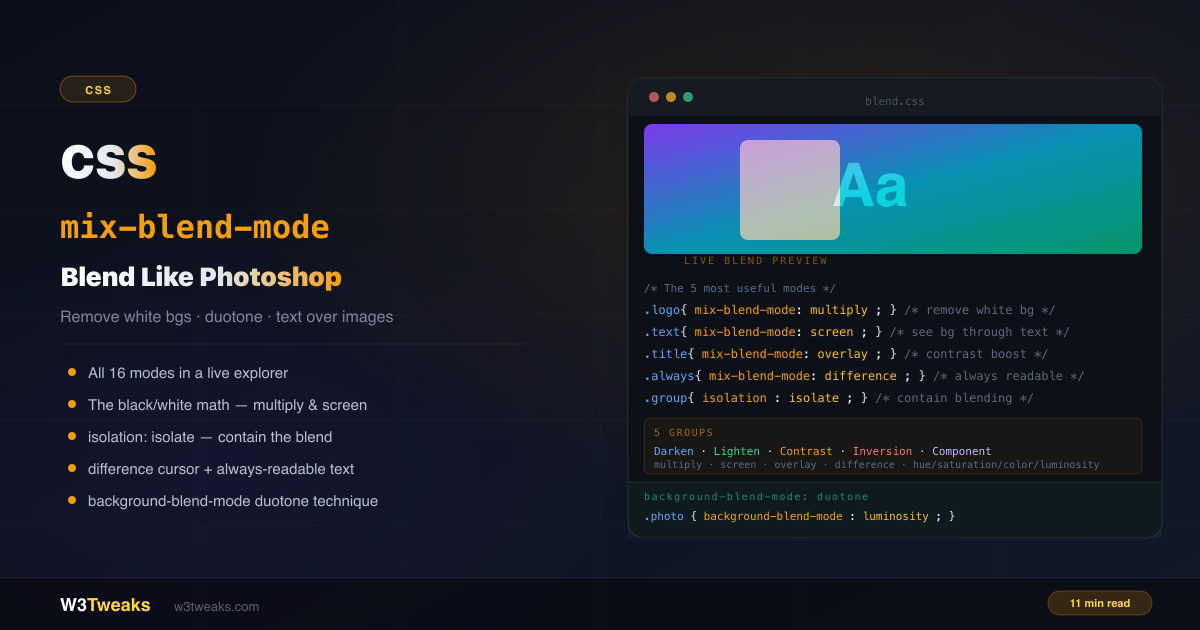Click the large 'Aa' sample text

click(871, 187)
